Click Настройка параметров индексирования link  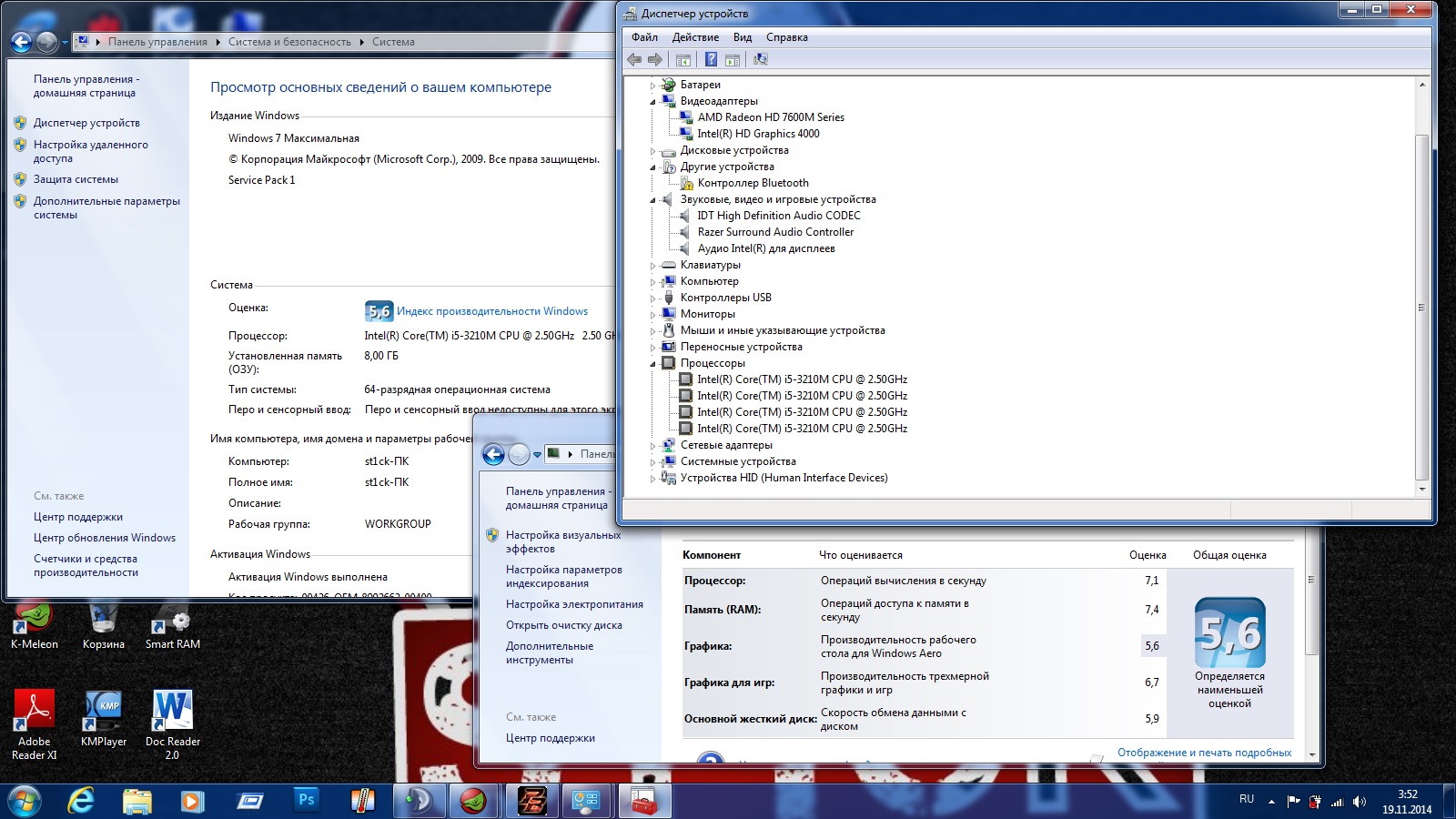pos(564,576)
